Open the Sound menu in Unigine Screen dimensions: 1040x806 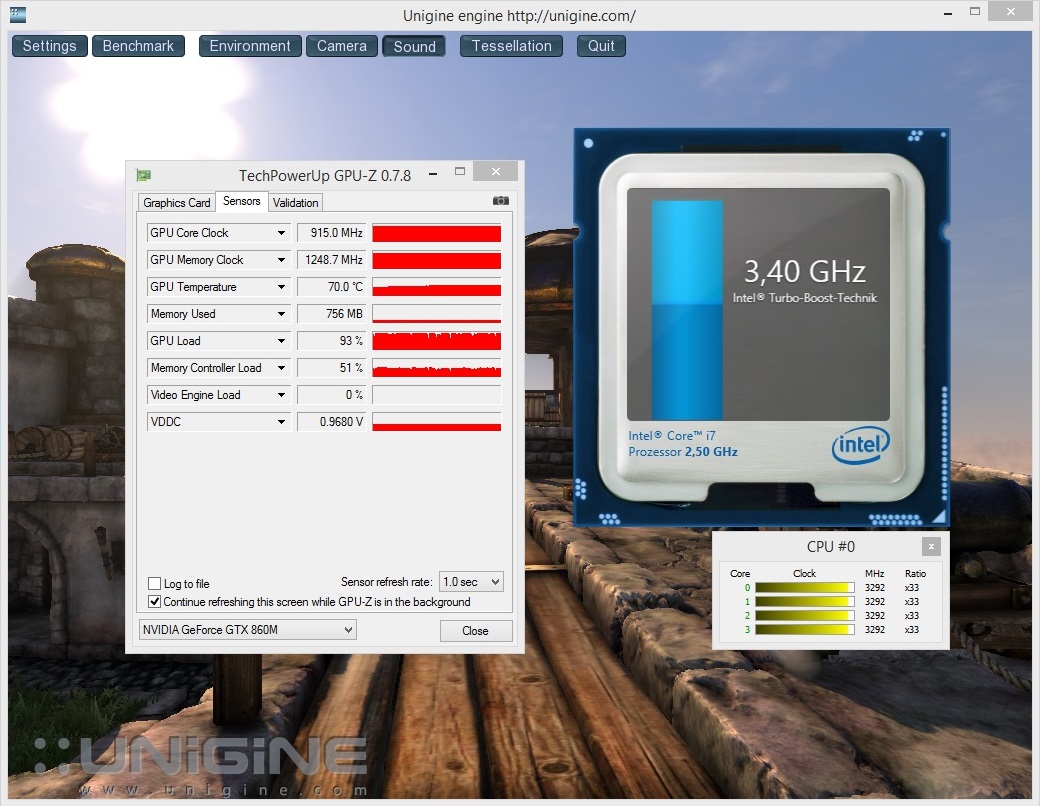pyautogui.click(x=414, y=46)
